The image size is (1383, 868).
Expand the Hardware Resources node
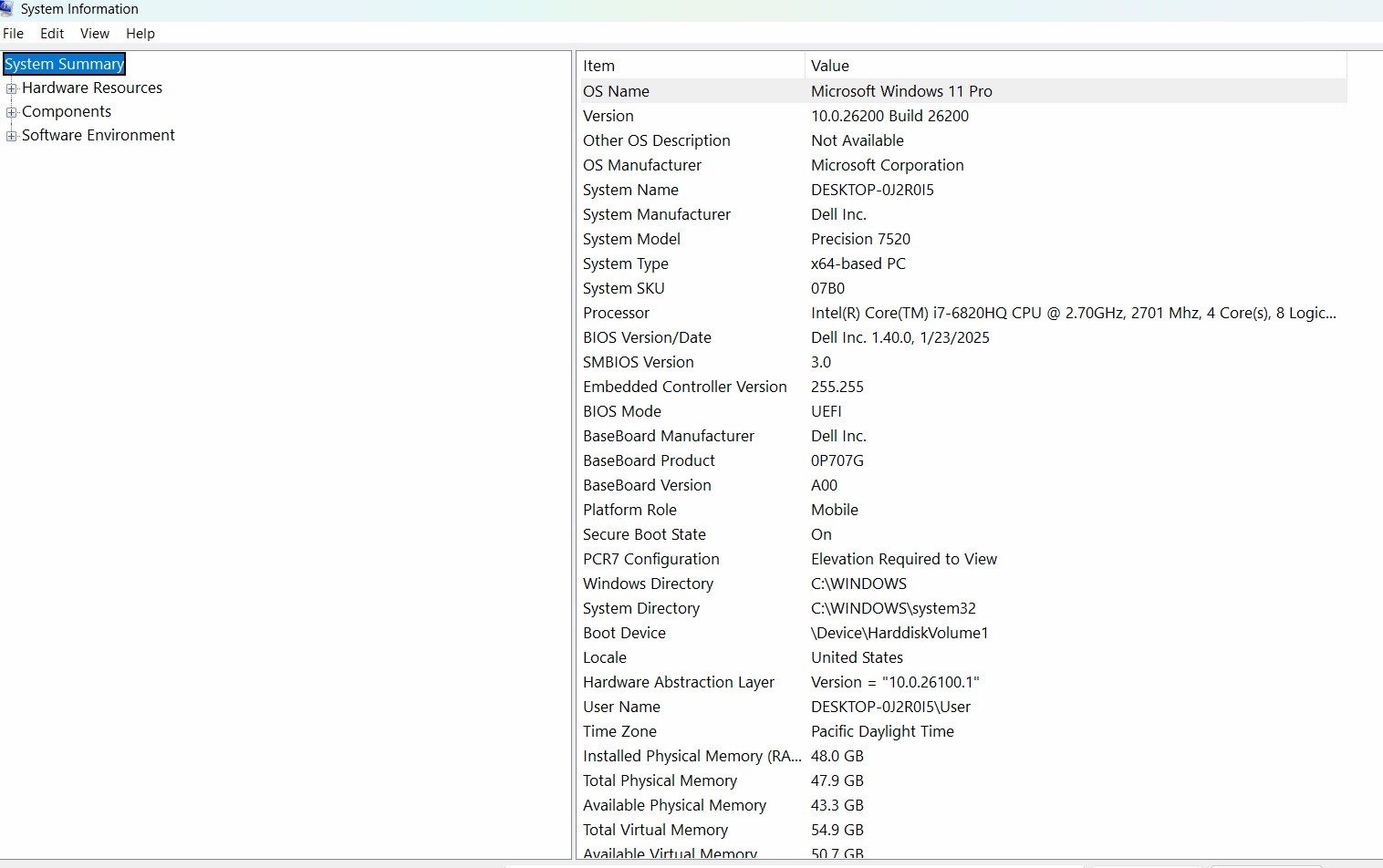(12, 88)
